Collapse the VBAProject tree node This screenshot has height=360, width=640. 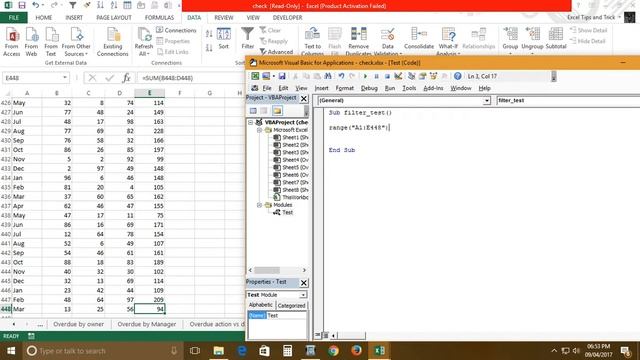[251, 122]
